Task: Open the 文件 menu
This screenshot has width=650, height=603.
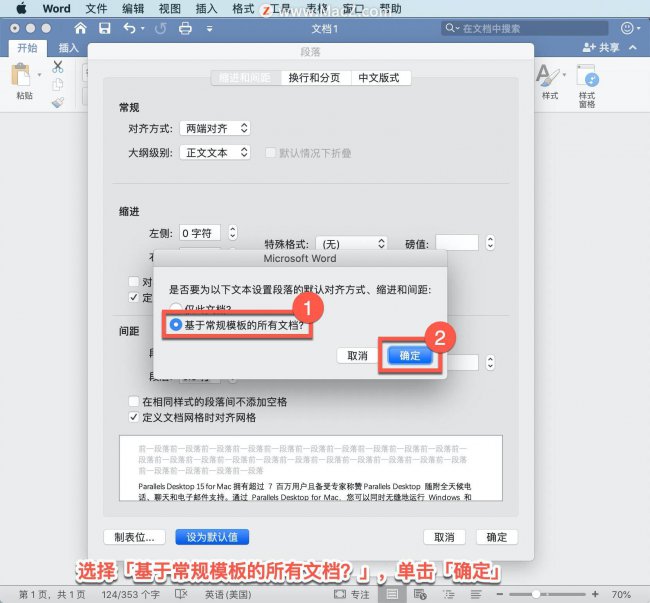Action: click(x=96, y=8)
